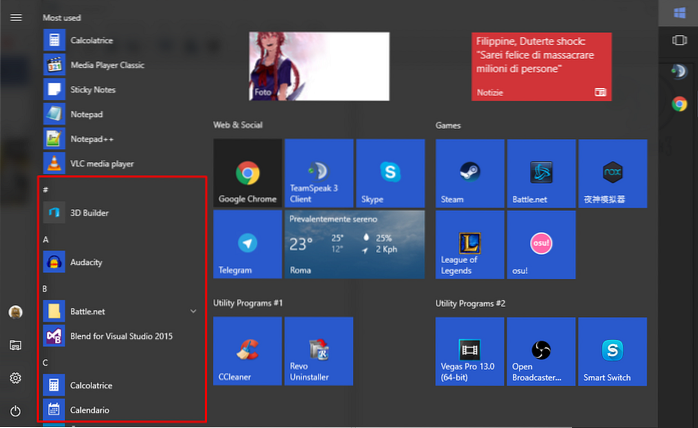Open the Skype tile
The image size is (698, 428).
point(389,173)
